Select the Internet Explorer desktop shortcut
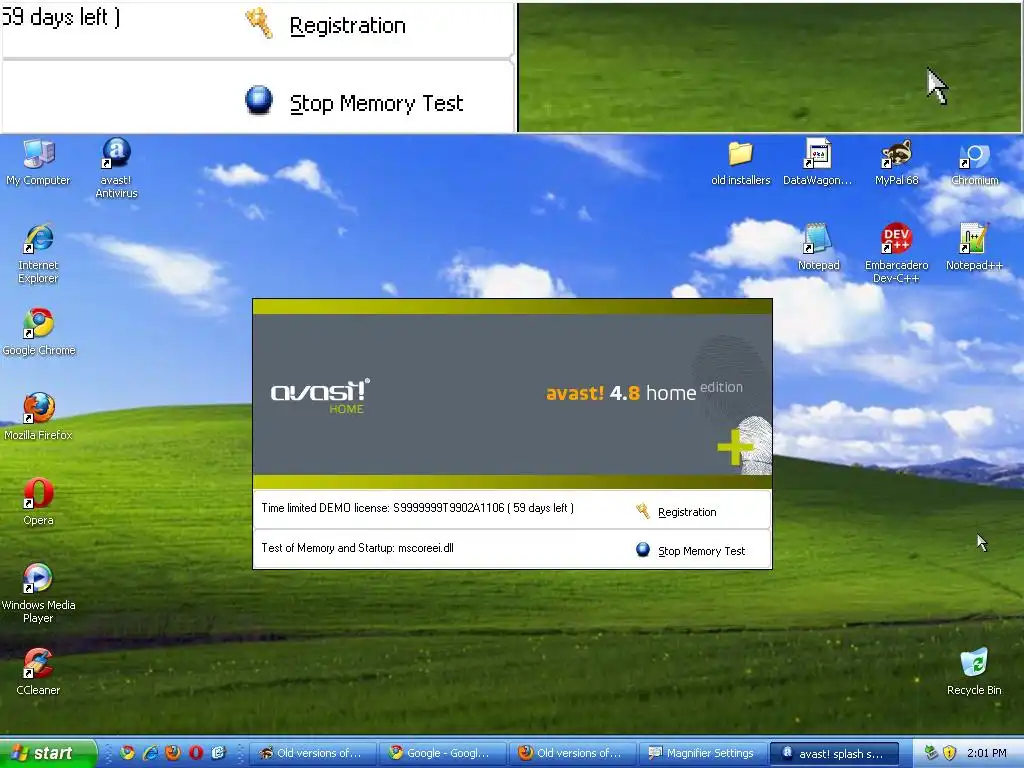The width and height of the screenshot is (1024, 768). [x=39, y=253]
